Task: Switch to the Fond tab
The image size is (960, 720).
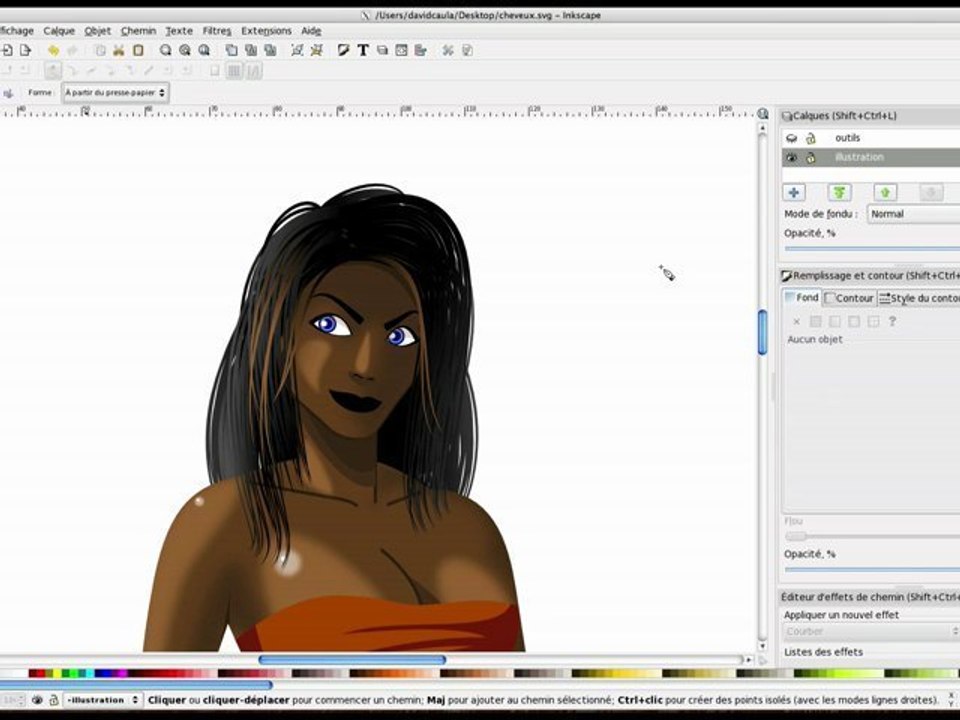Action: tap(802, 298)
